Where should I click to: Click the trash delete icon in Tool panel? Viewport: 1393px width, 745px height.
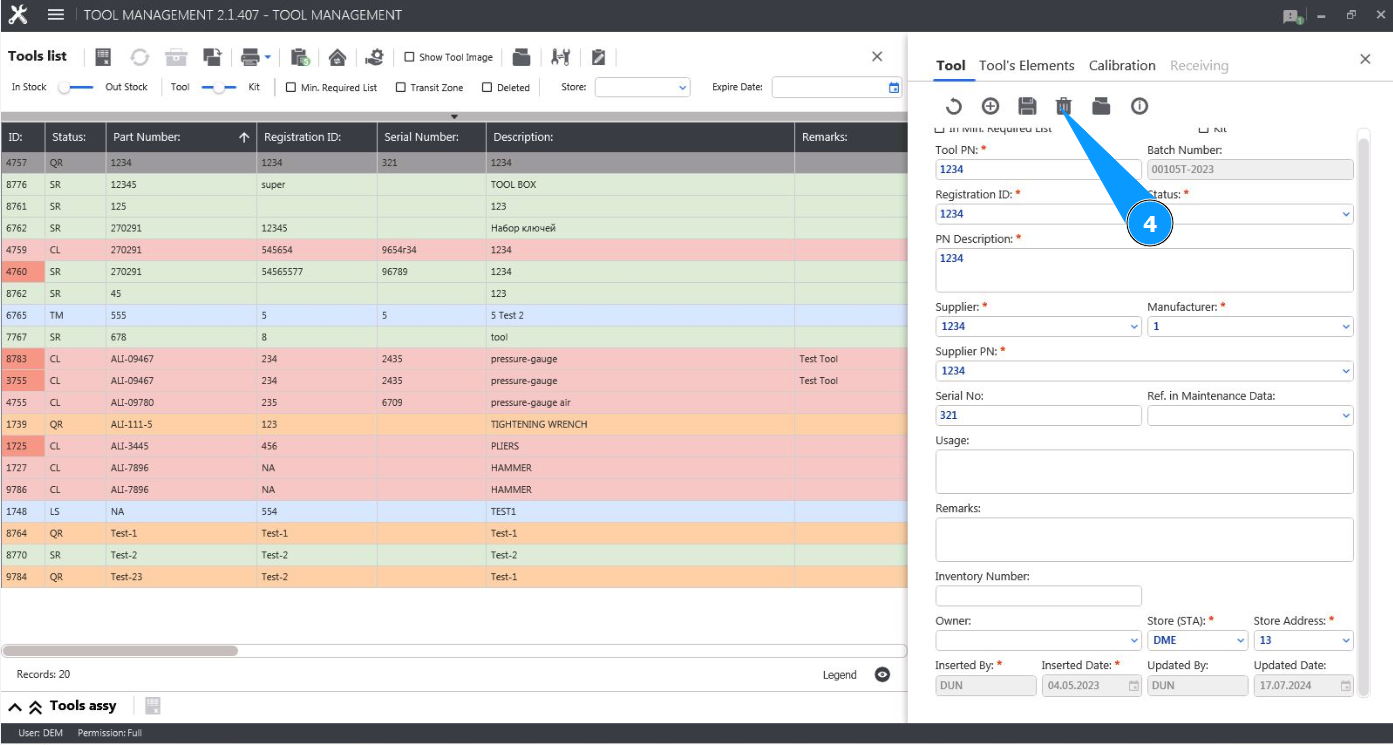(1064, 106)
